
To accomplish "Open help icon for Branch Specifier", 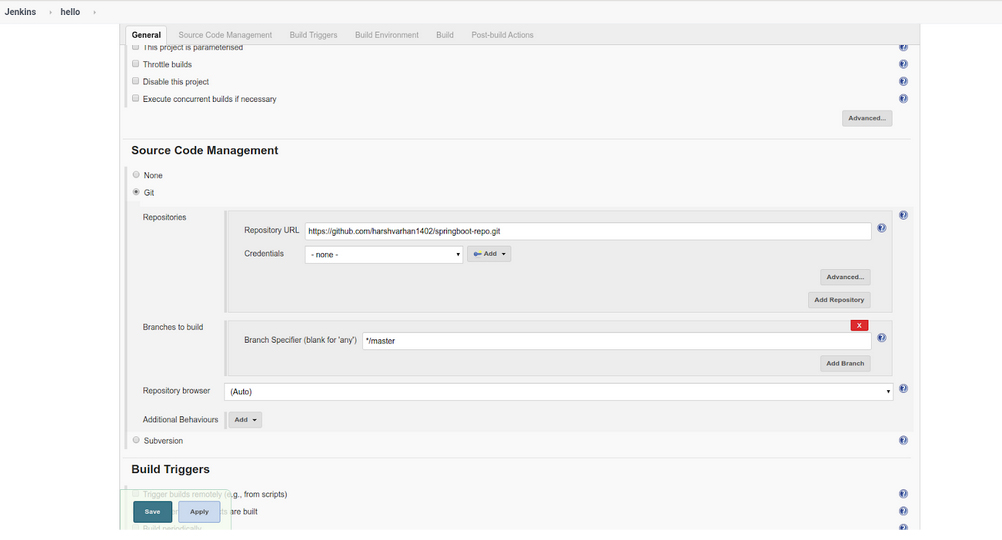I will (881, 338).
